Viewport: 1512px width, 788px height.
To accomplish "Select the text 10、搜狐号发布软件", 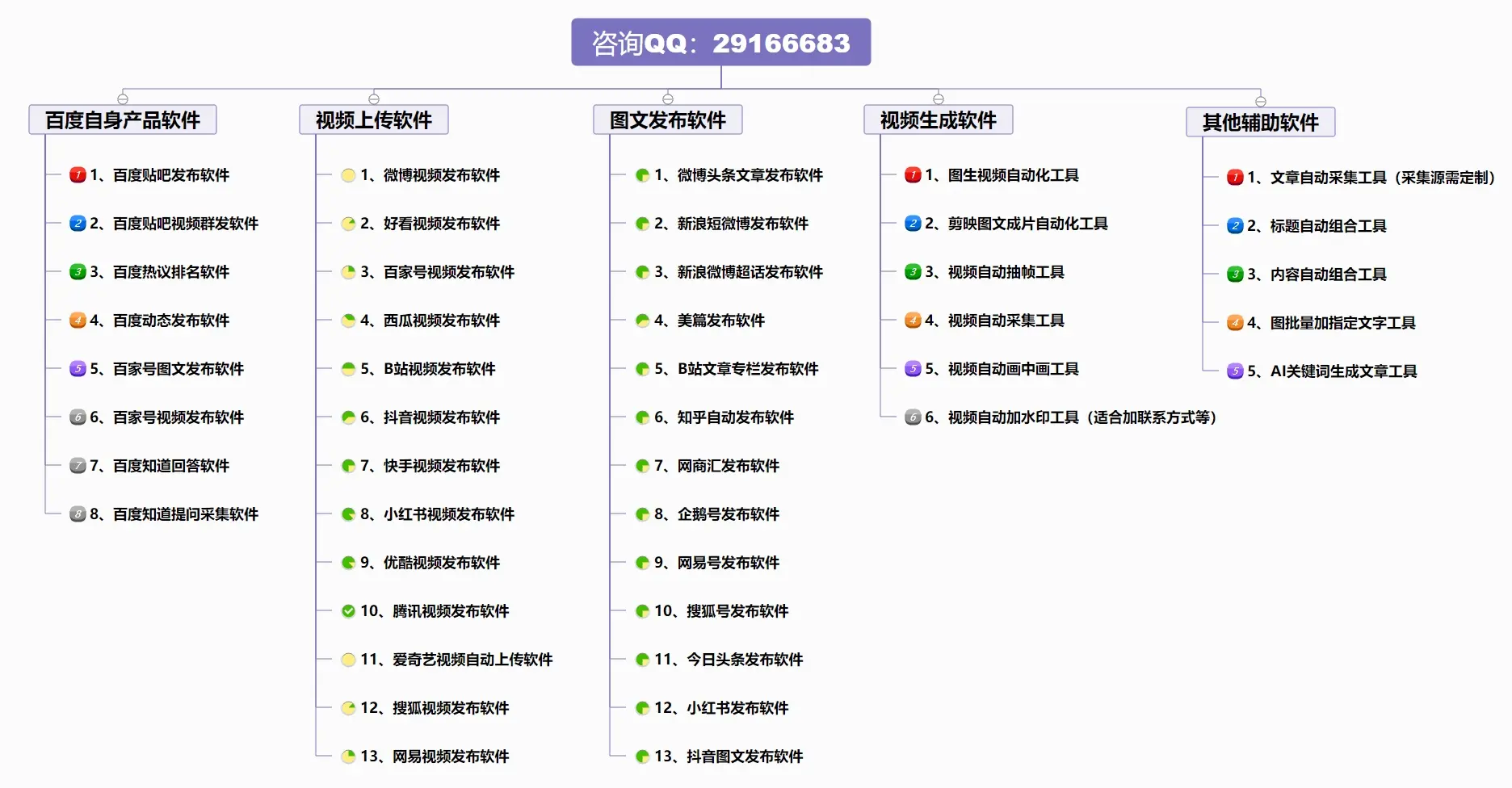I will point(722,611).
